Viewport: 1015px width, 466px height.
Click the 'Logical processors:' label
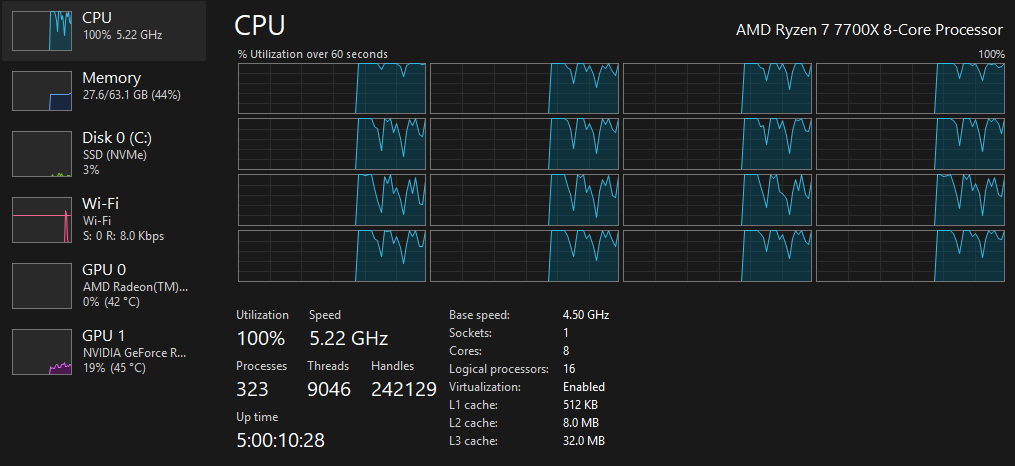point(498,369)
